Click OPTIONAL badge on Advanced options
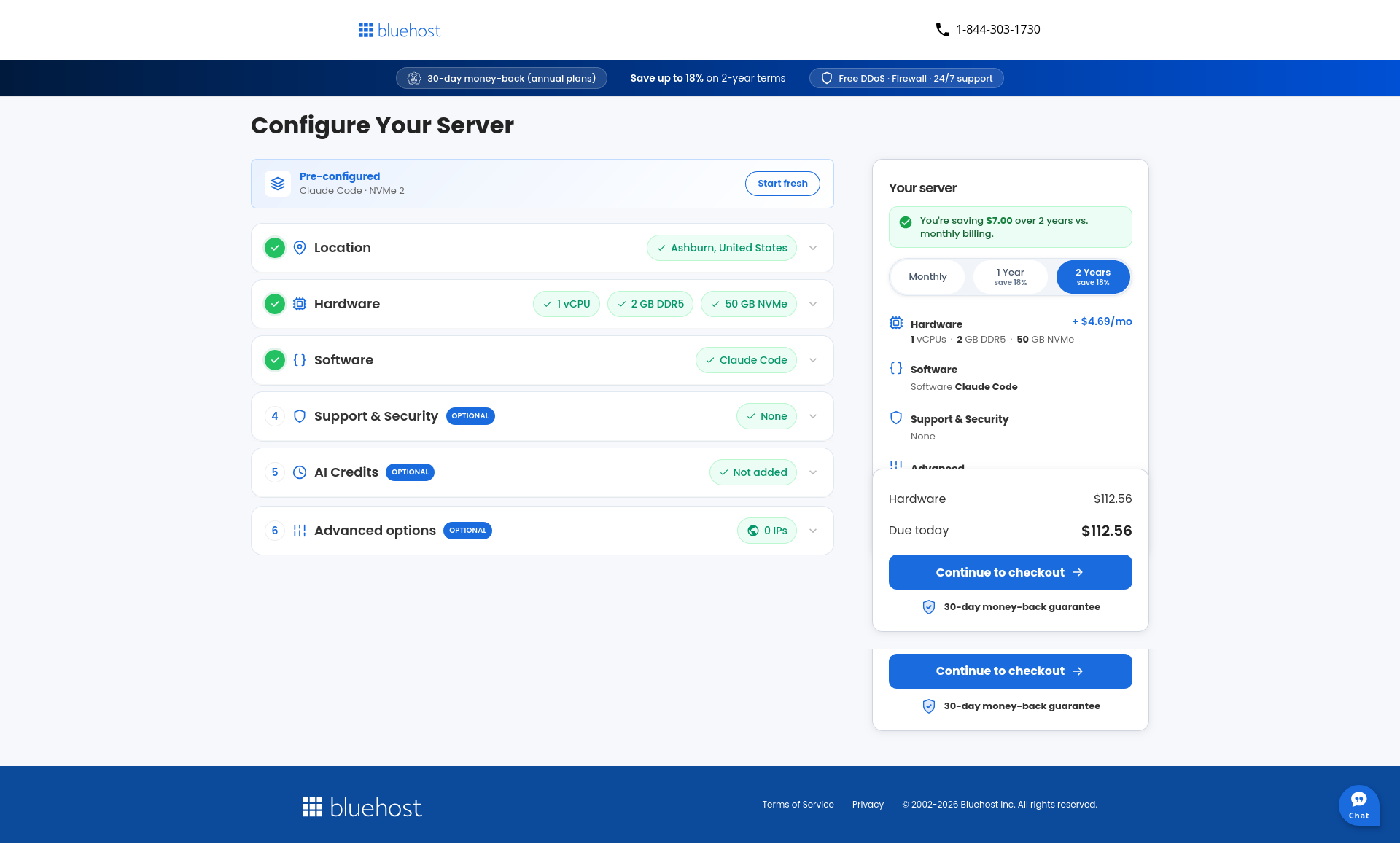 coord(467,531)
